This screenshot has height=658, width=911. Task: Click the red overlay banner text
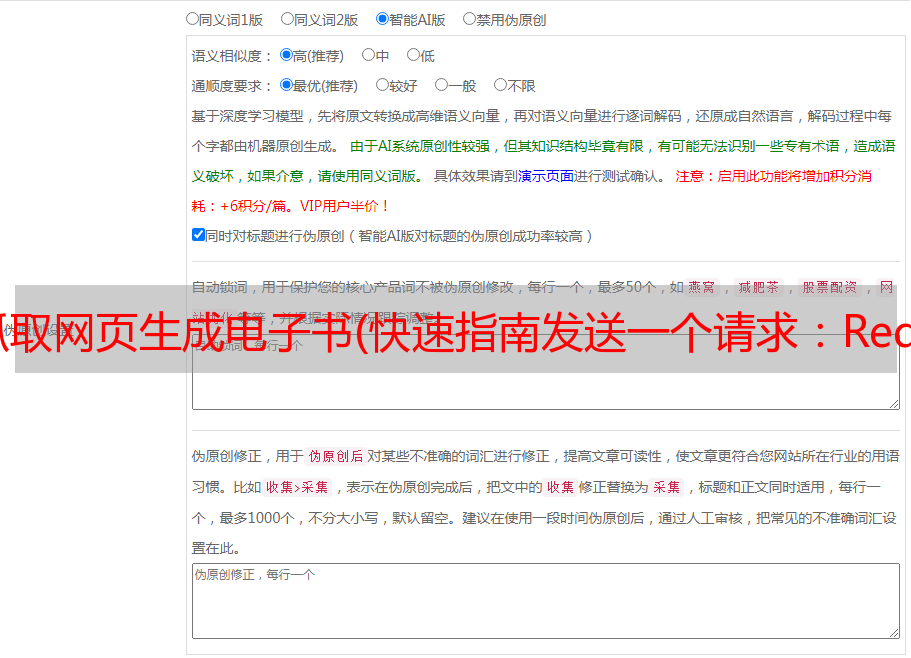point(455,331)
